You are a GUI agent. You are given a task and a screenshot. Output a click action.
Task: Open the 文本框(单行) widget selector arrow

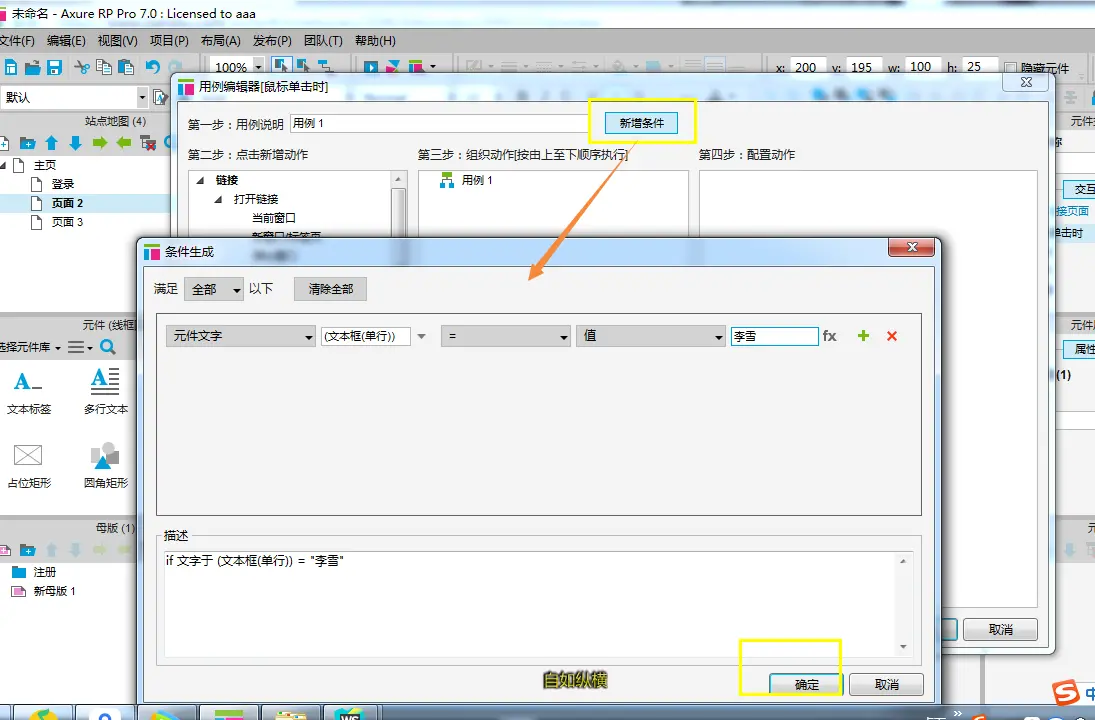421,336
